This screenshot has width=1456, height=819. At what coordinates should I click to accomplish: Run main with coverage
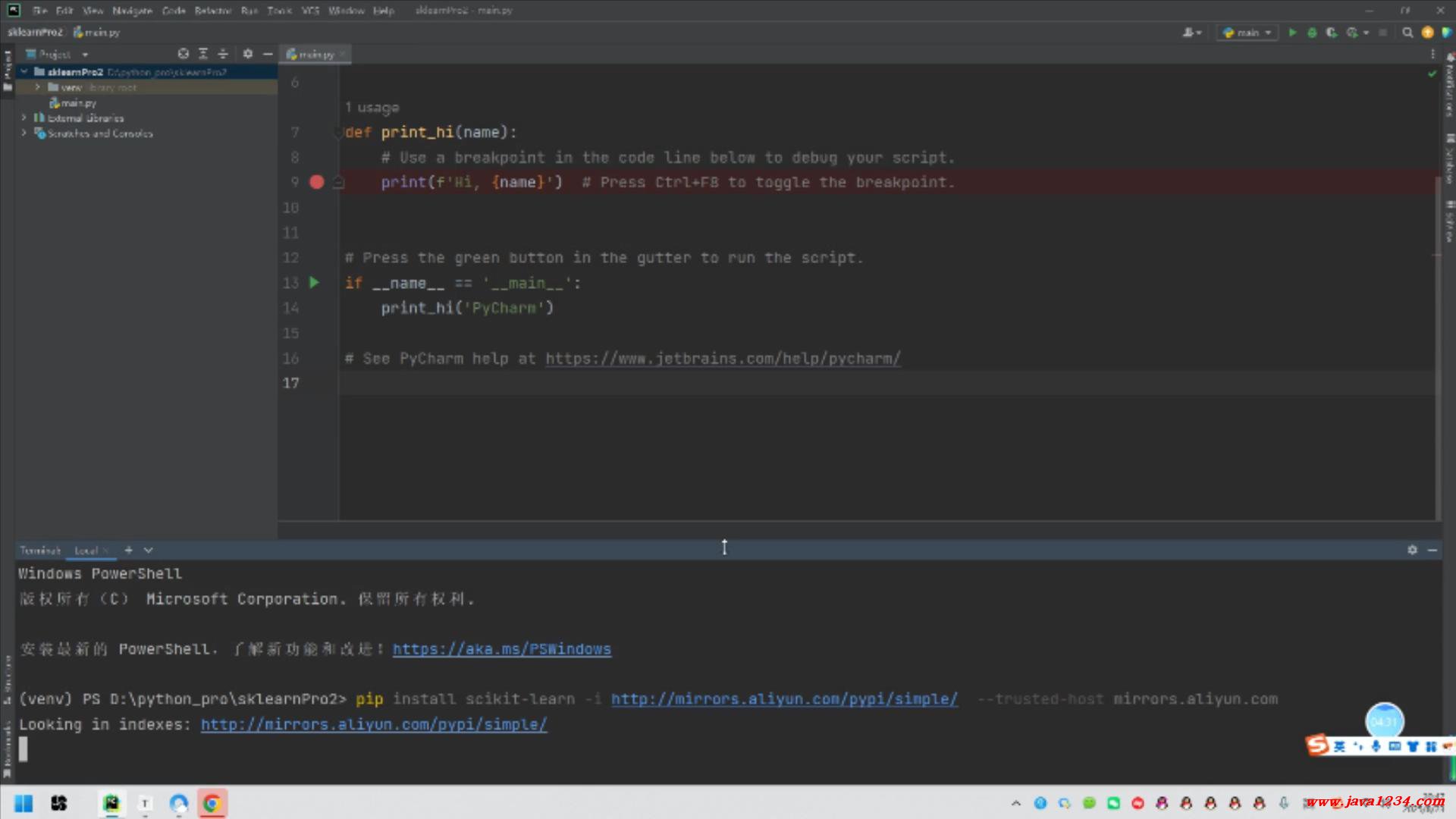coord(1331,33)
